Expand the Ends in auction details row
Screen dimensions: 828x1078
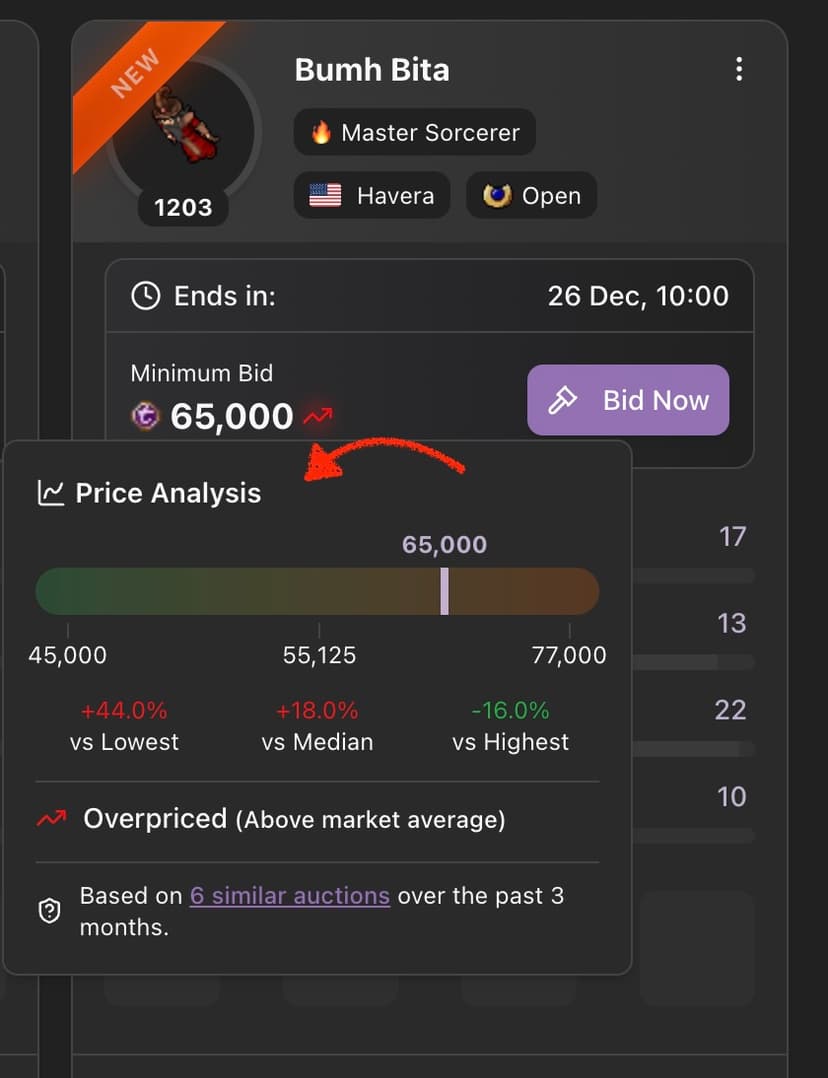coord(430,296)
